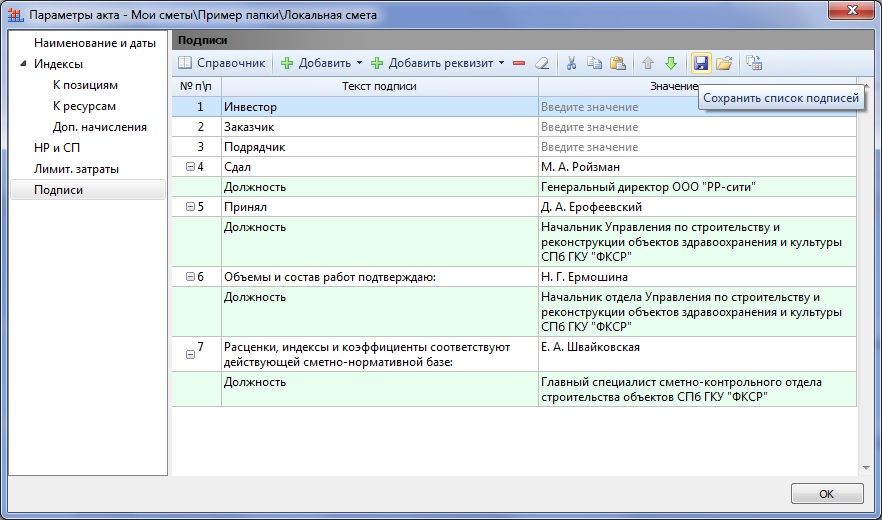Screen dimensions: 882x520
Task: Move signature down with green arrow
Action: pyautogui.click(x=671, y=63)
